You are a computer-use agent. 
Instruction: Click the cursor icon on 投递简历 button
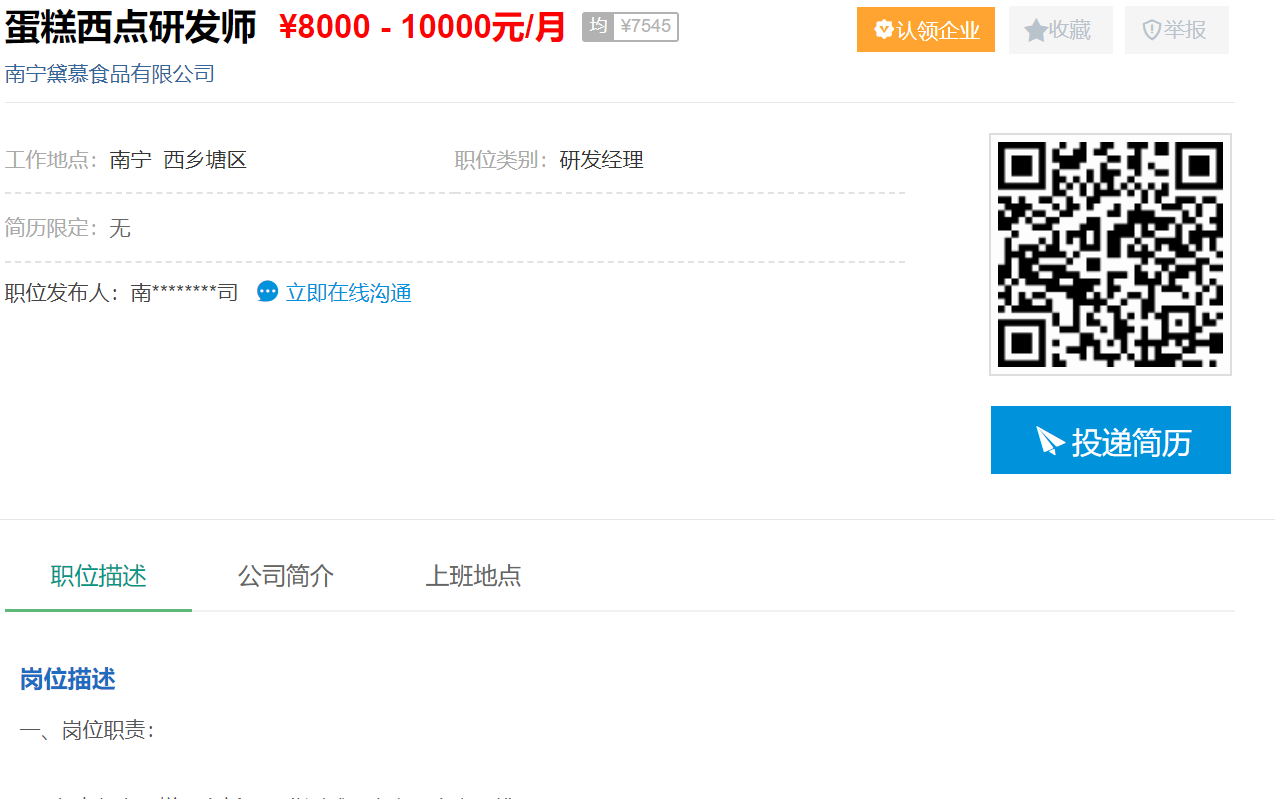tap(1049, 441)
